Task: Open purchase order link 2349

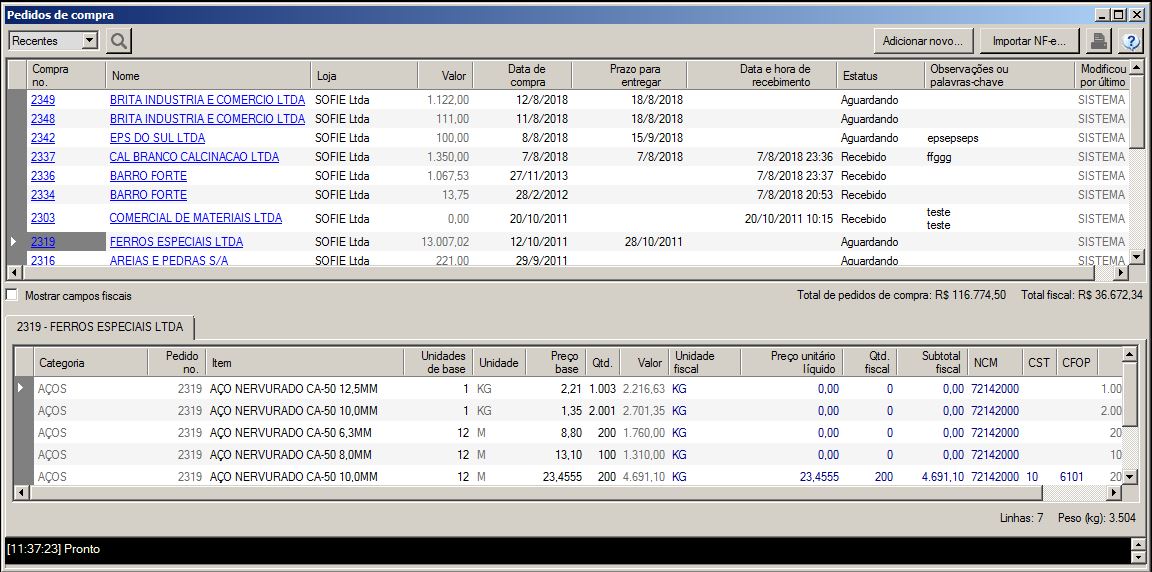Action: click(x=43, y=100)
